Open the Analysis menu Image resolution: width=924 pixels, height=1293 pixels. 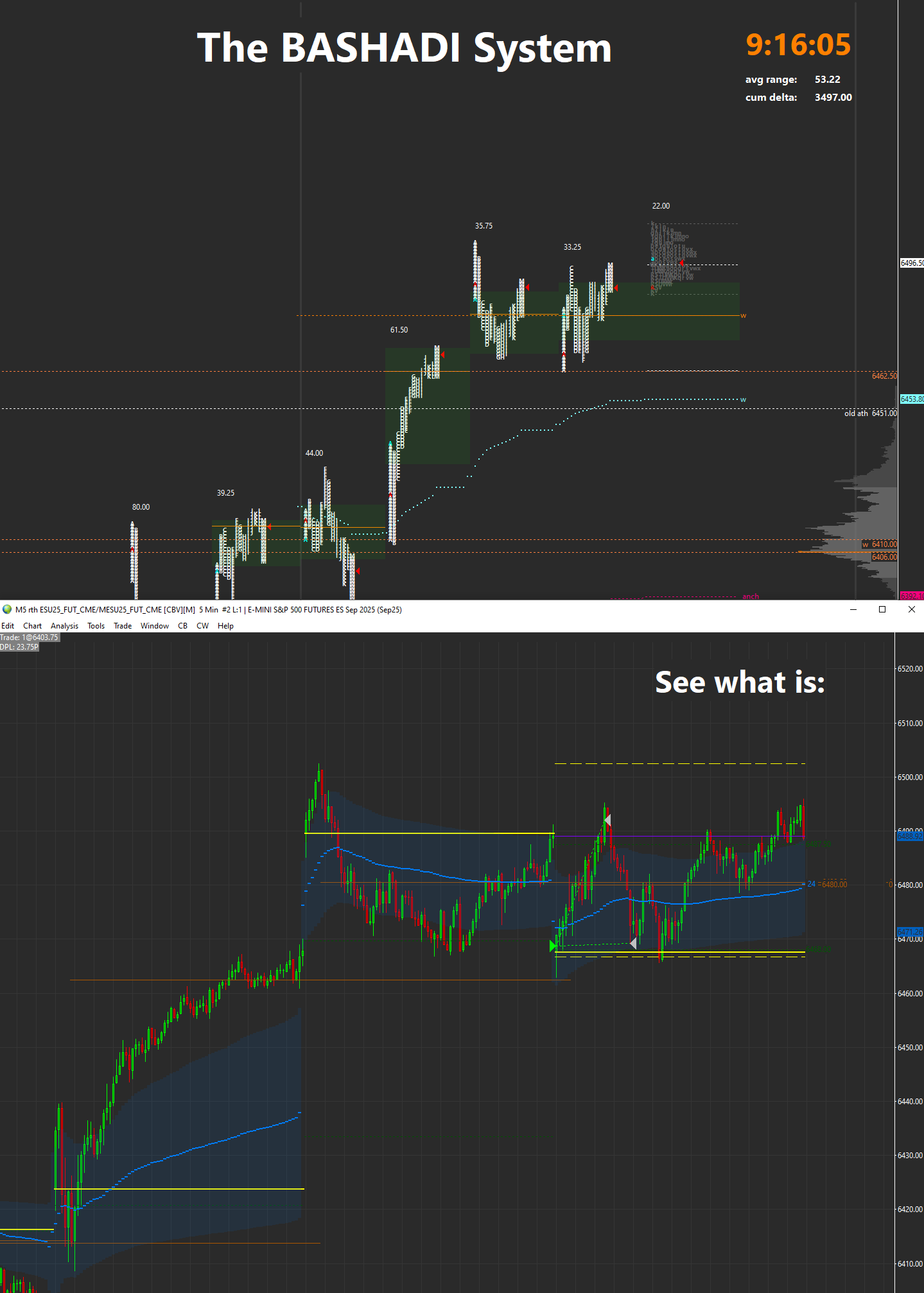[64, 626]
